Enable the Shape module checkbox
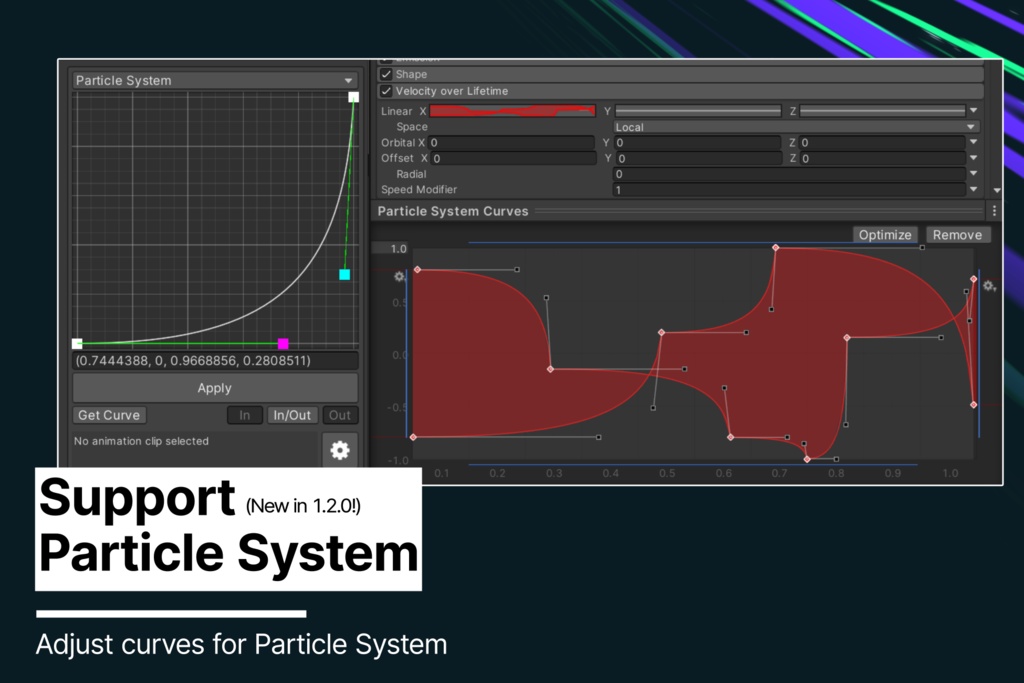Image resolution: width=1024 pixels, height=683 pixels. (x=386, y=74)
